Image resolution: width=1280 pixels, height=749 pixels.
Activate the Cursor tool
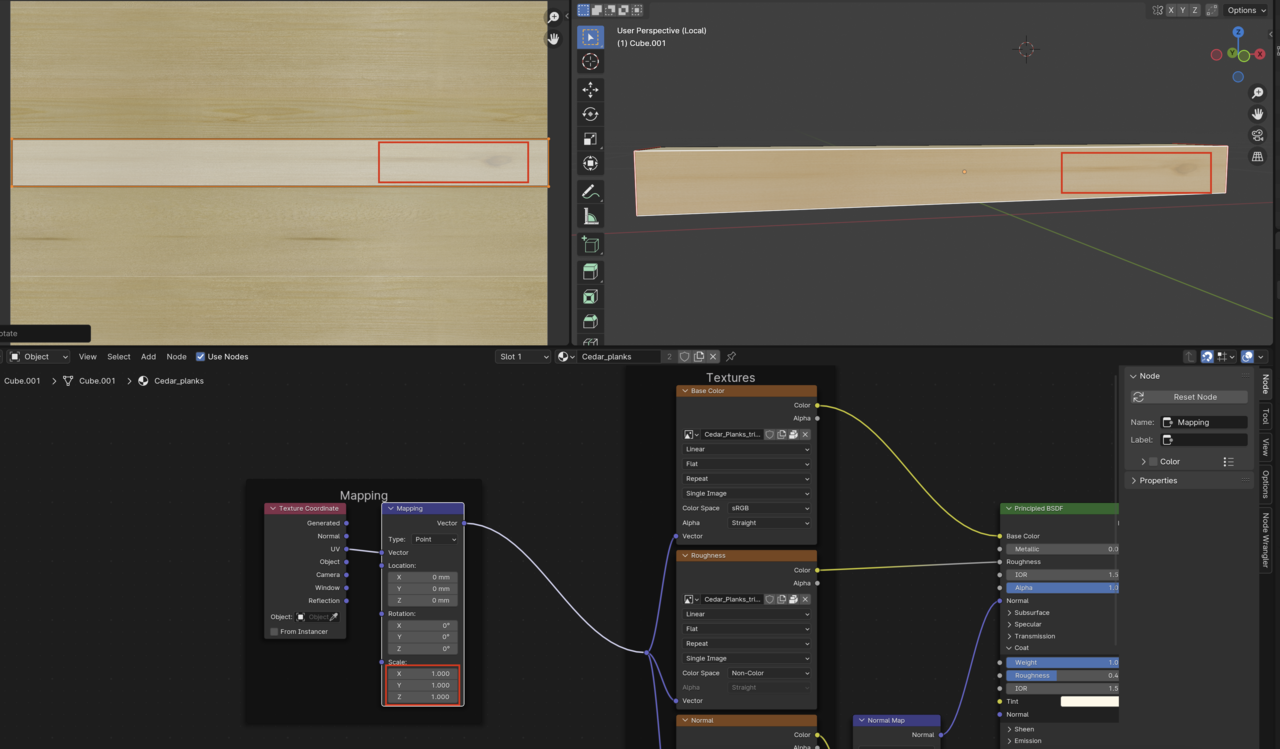(590, 61)
